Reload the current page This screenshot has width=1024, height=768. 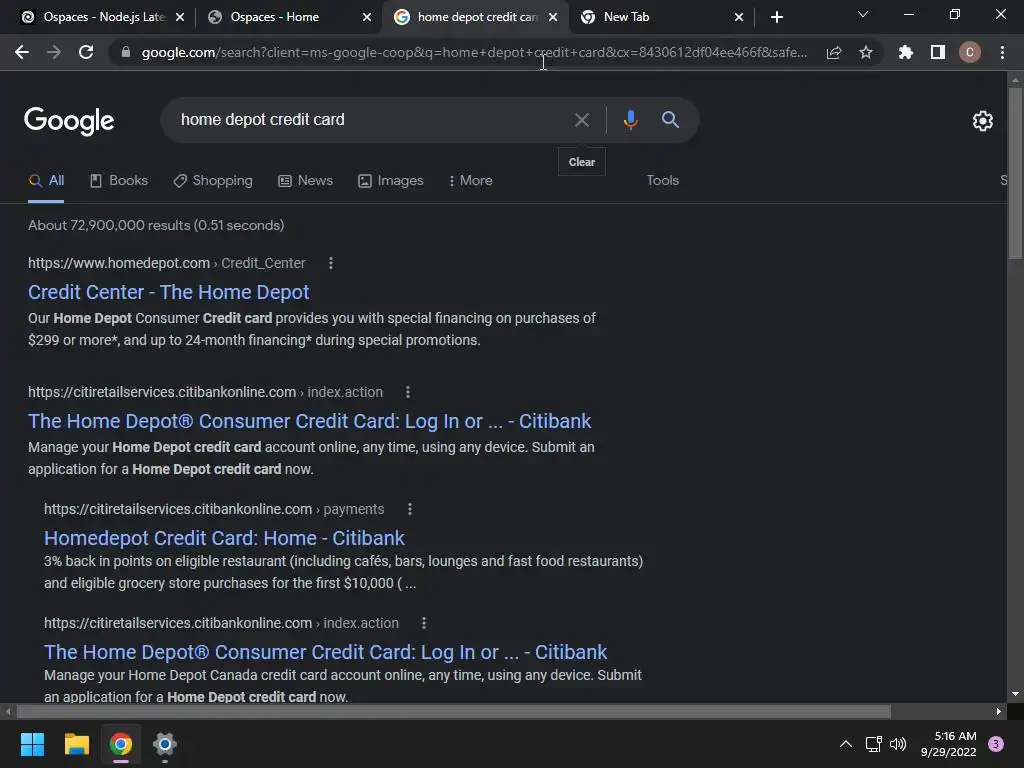click(x=86, y=52)
